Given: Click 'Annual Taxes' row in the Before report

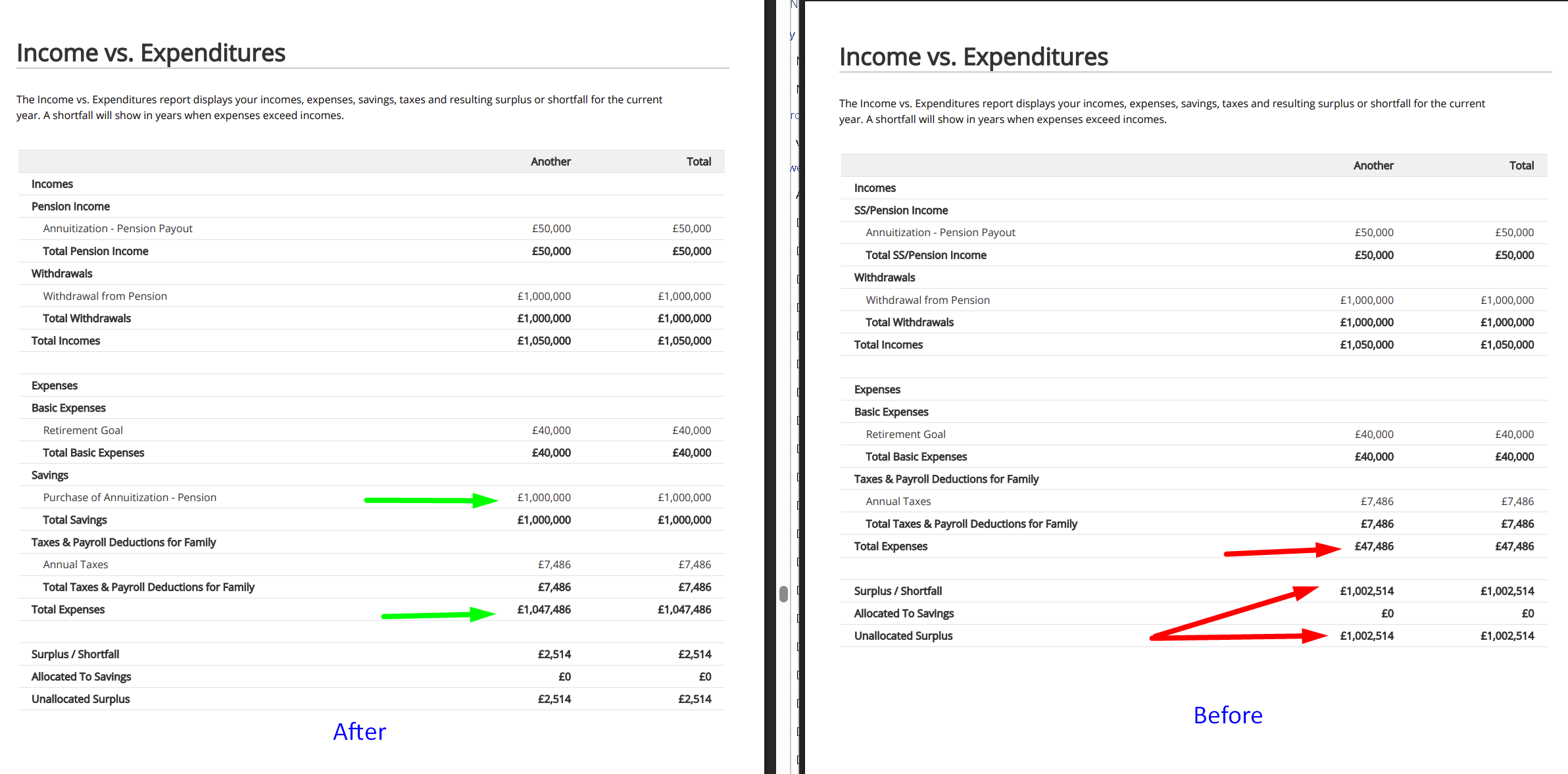Looking at the screenshot, I should [x=898, y=501].
